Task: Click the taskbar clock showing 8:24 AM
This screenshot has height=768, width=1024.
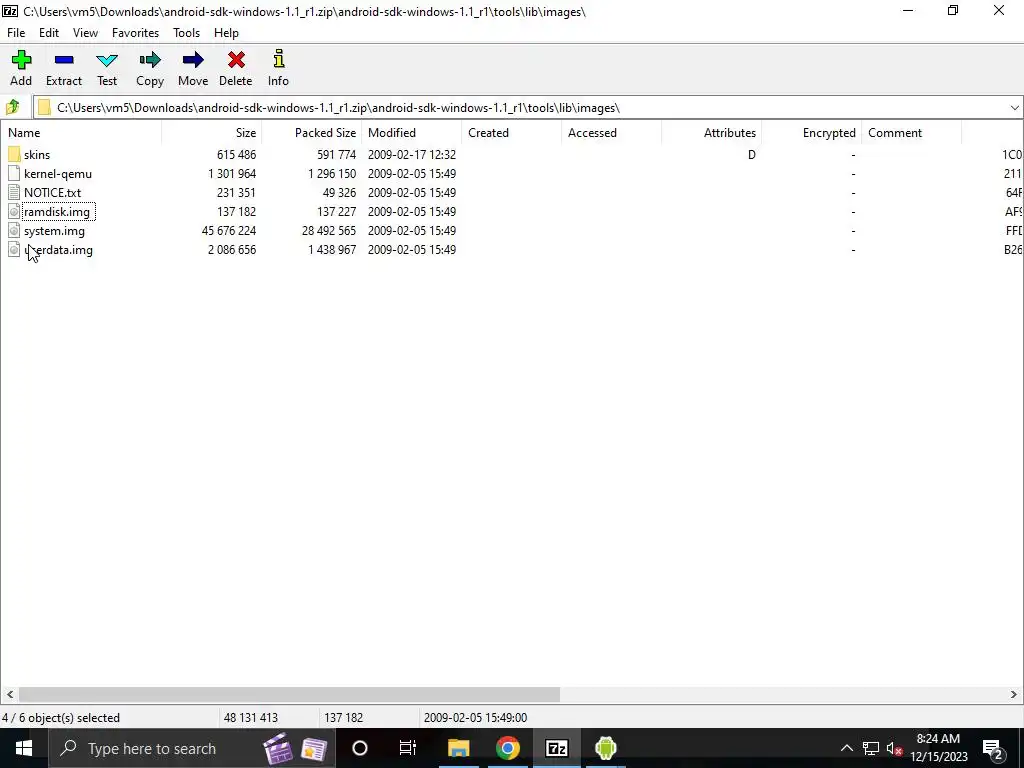Action: tap(938, 748)
